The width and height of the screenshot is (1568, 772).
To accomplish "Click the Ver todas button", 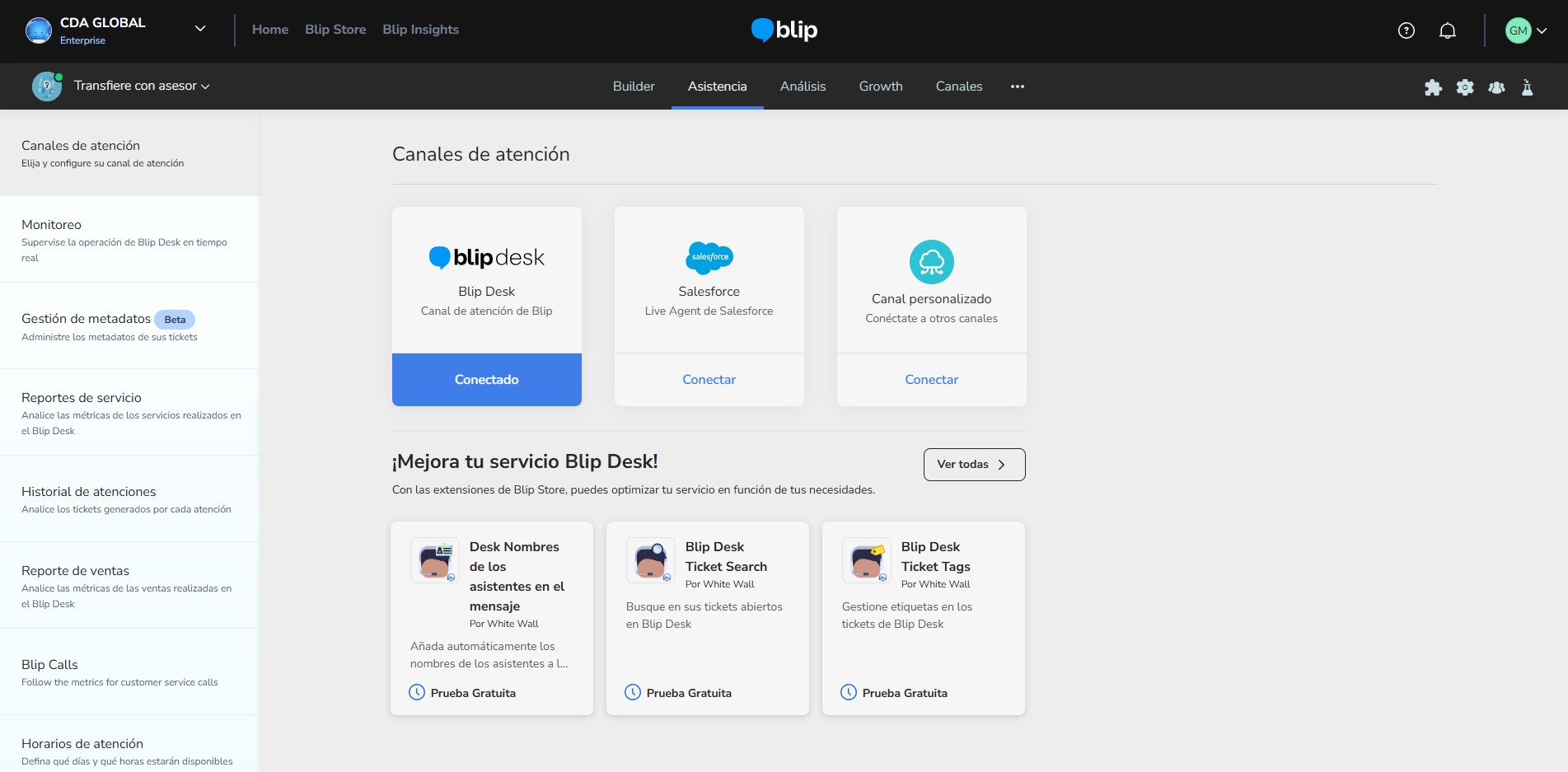I will [x=975, y=465].
